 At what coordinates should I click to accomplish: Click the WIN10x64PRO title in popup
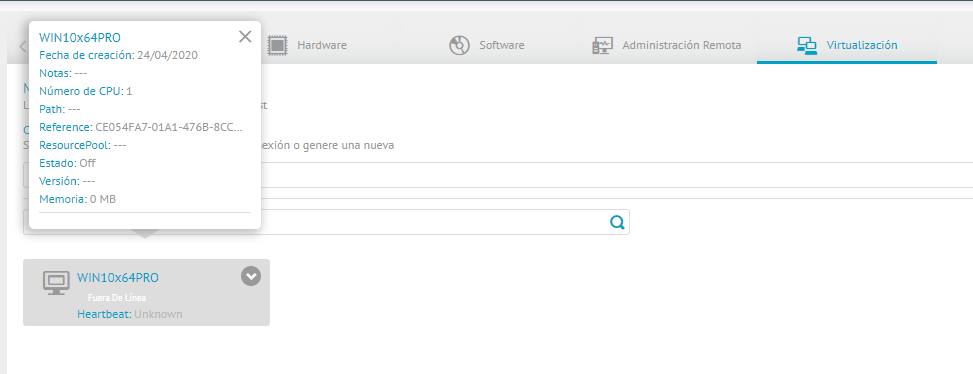pos(79,38)
